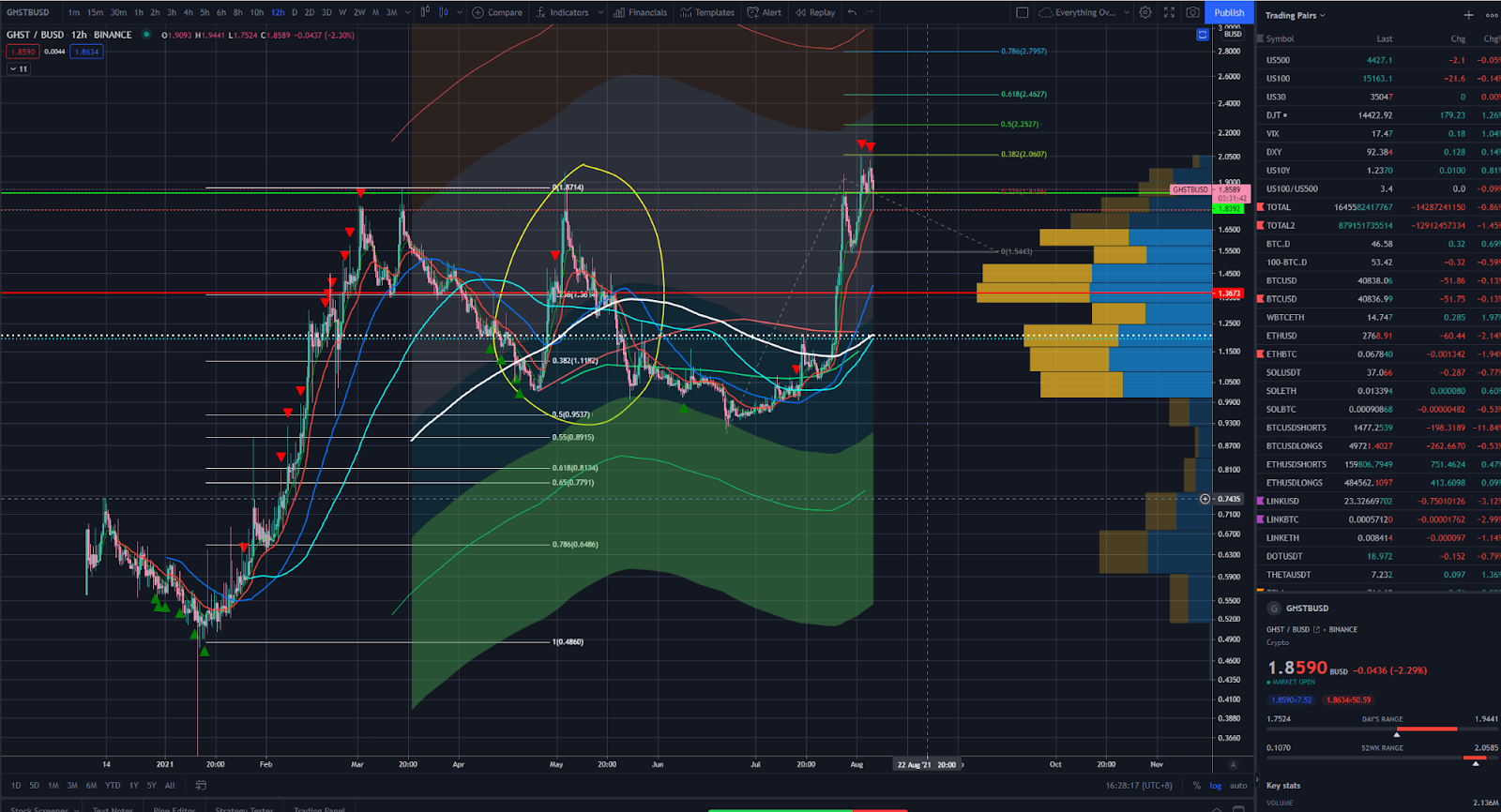The width and height of the screenshot is (1501, 812).
Task: Open the GHSTBUSD symbol search
Action: pyautogui.click(x=28, y=12)
